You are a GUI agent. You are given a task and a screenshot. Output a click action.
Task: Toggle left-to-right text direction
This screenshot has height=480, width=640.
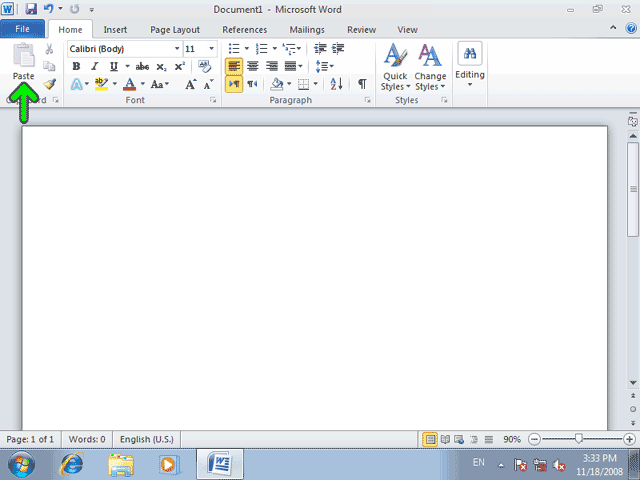click(x=234, y=84)
